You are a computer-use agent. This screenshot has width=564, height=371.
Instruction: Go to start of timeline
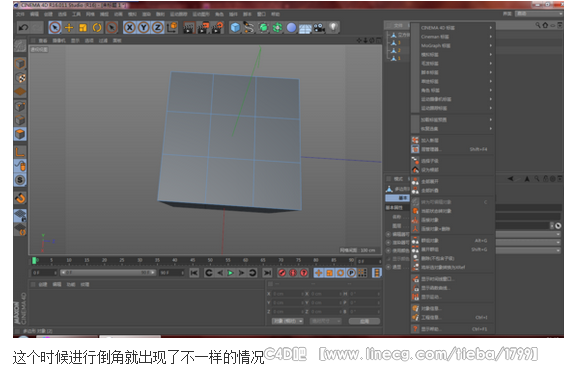(x=194, y=273)
